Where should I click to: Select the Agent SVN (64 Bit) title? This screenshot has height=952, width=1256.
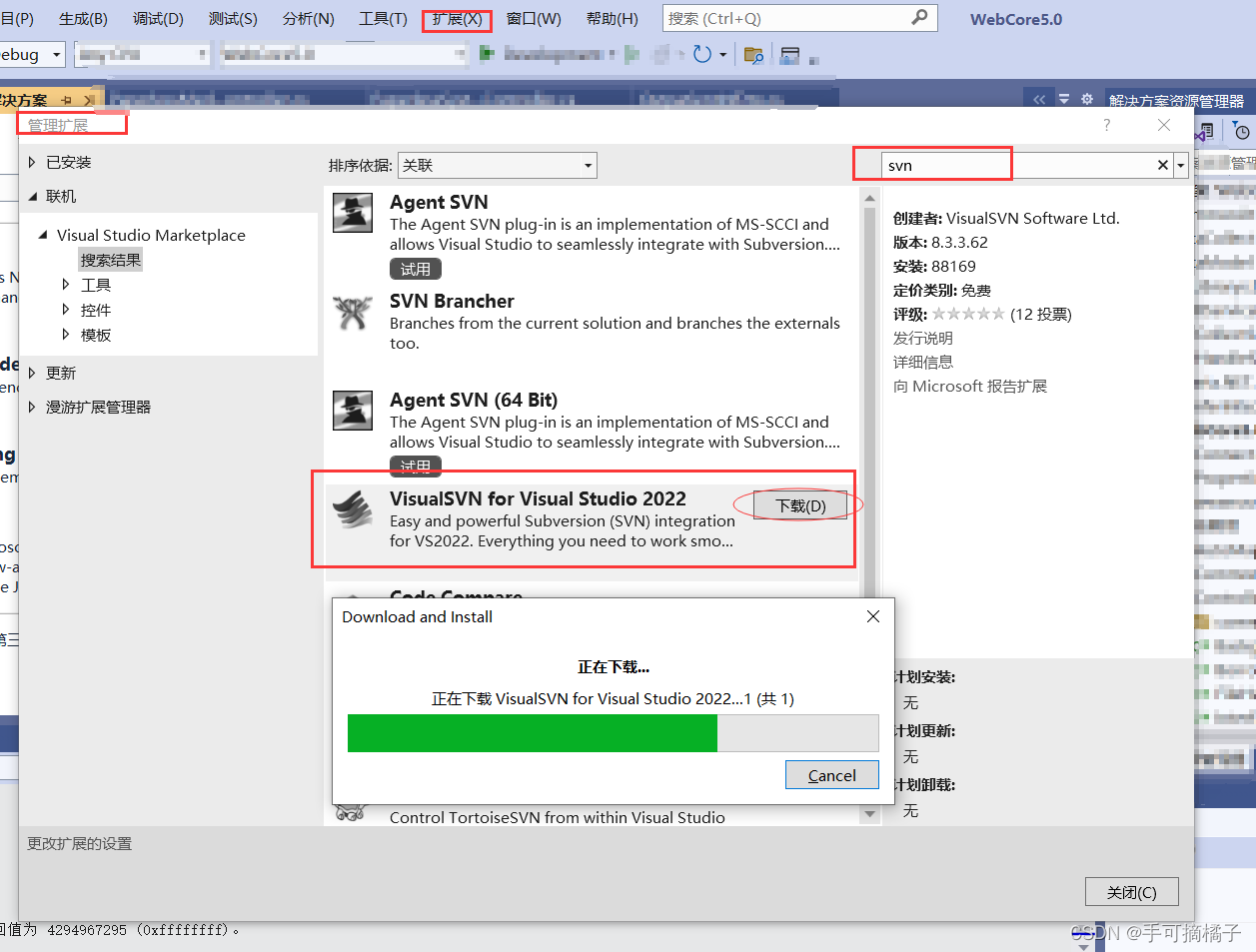(x=474, y=400)
